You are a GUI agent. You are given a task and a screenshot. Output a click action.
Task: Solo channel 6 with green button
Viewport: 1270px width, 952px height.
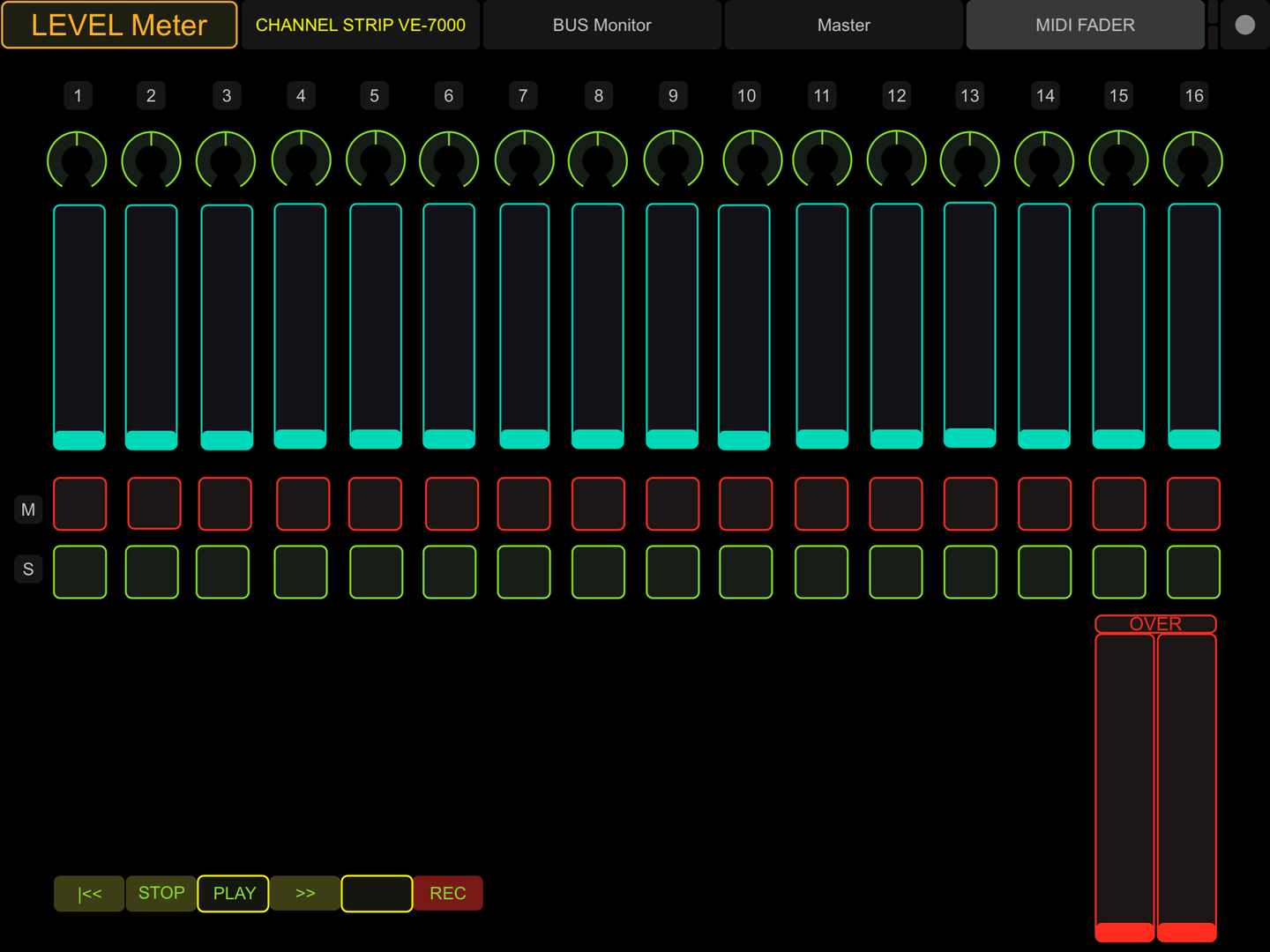pos(450,572)
